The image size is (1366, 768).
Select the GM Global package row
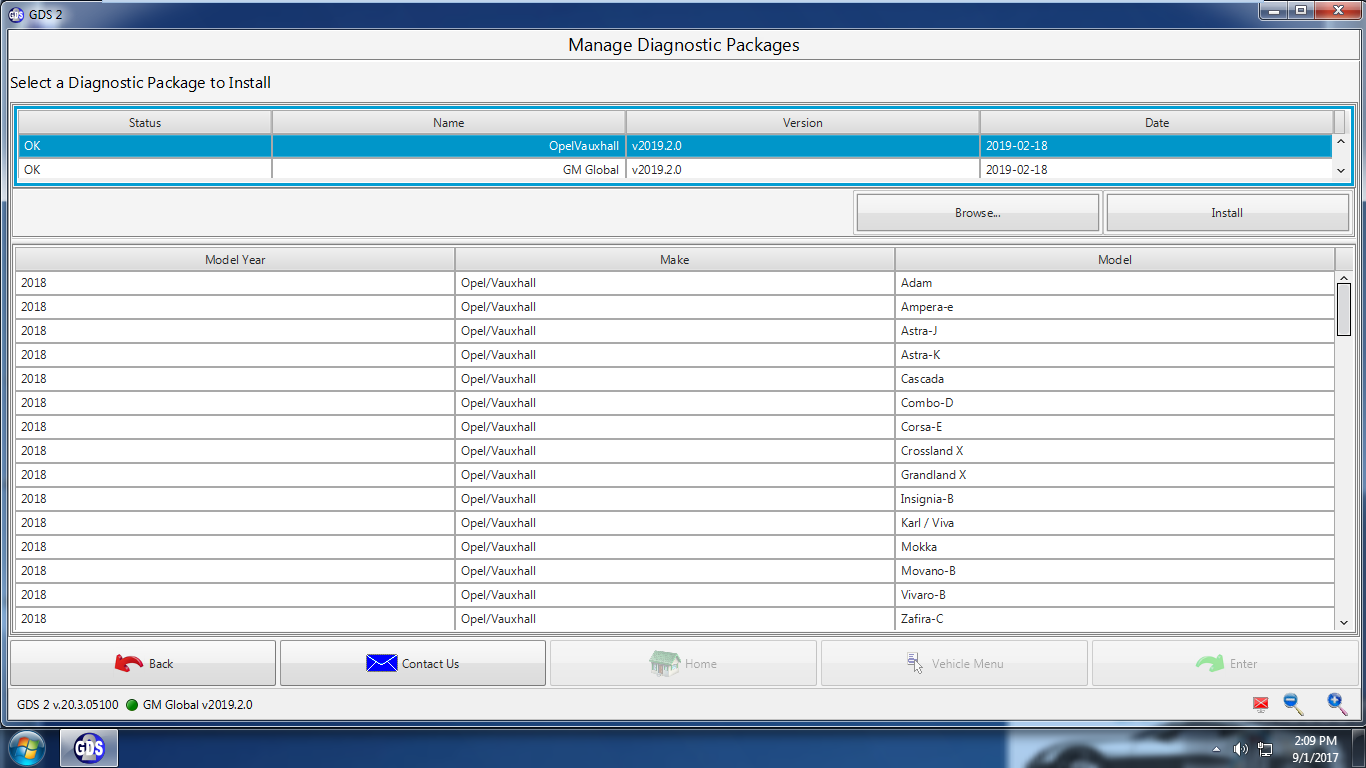675,170
